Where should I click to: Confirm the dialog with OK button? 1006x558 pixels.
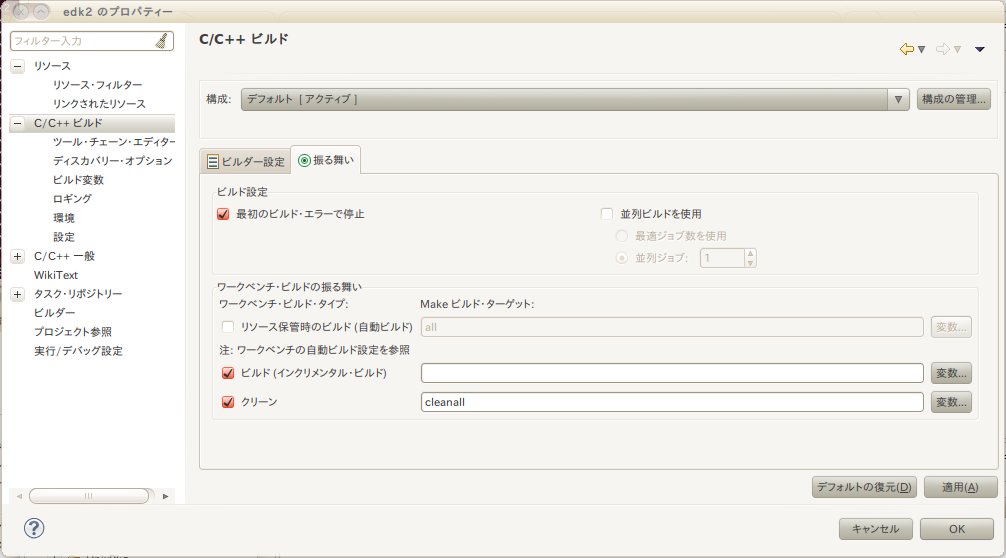[957, 529]
